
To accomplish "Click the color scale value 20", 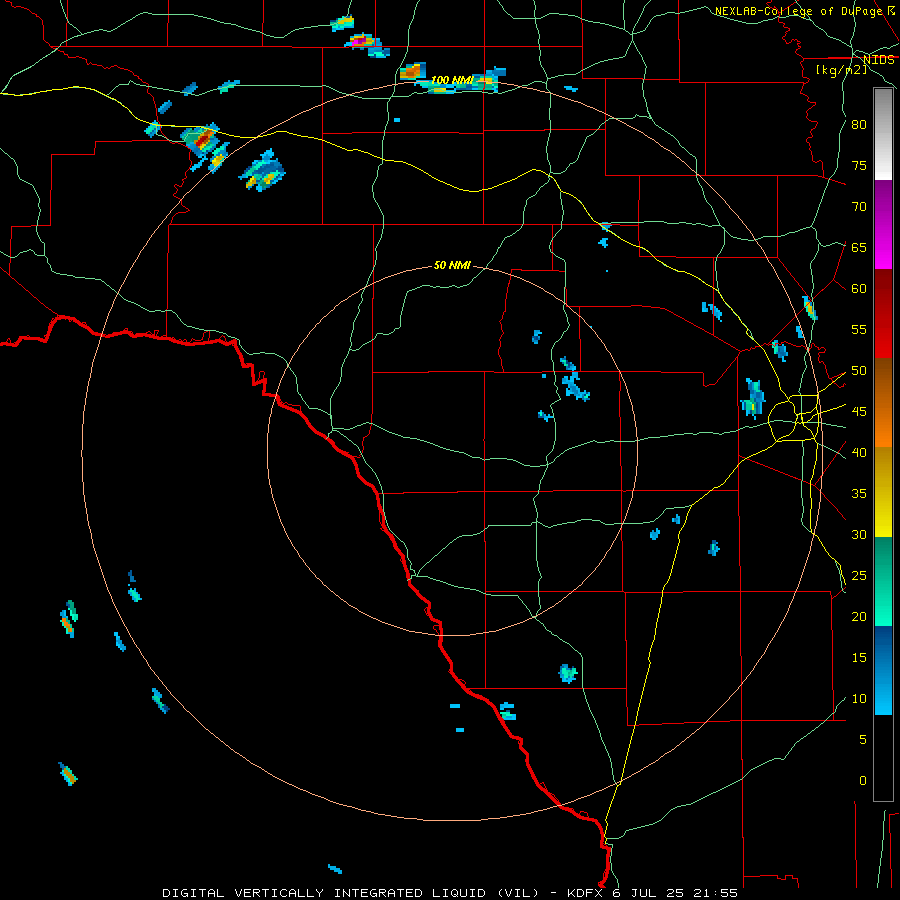I will (x=859, y=616).
